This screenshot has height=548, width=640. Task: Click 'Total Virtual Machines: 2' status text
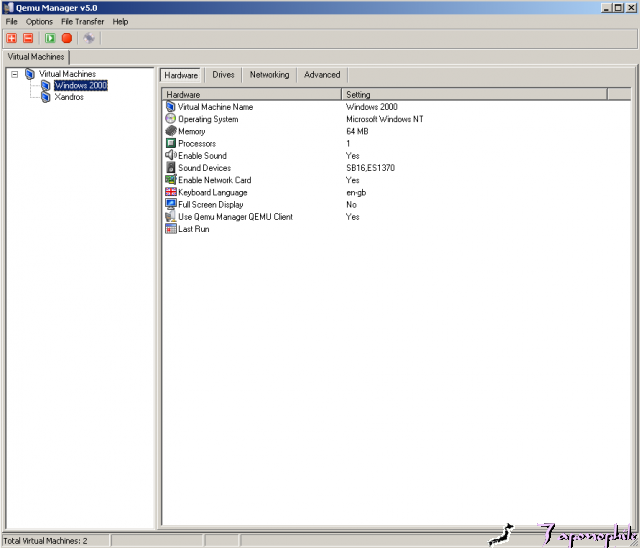click(x=45, y=541)
